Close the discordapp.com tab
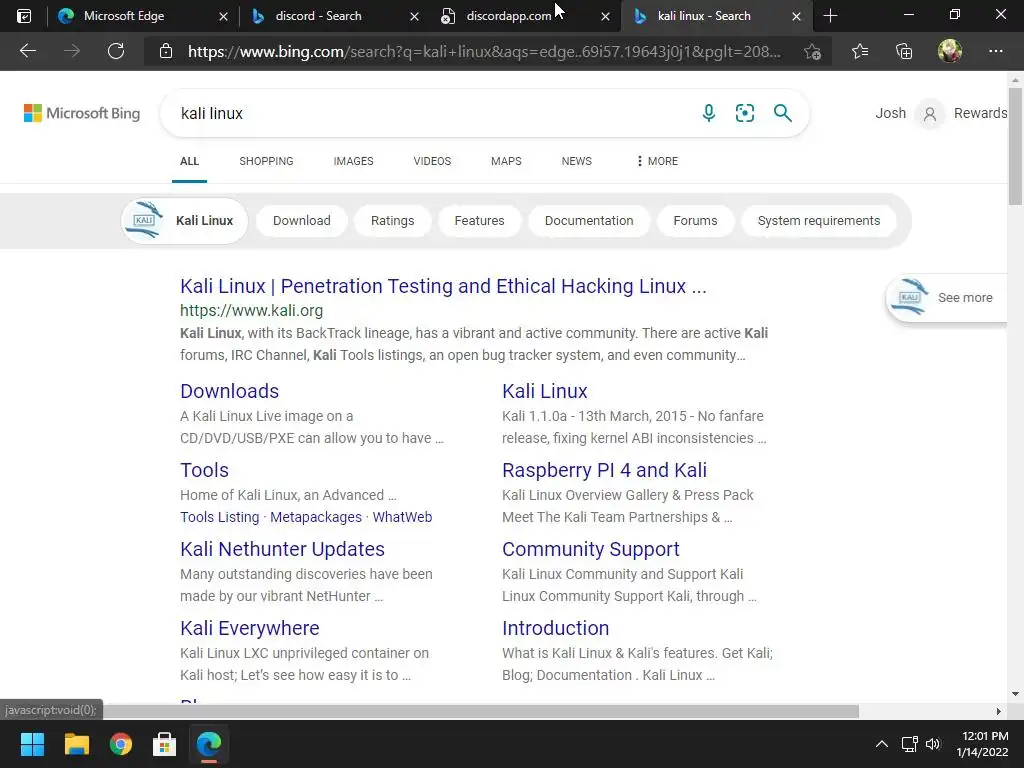This screenshot has width=1024, height=768. tap(605, 16)
